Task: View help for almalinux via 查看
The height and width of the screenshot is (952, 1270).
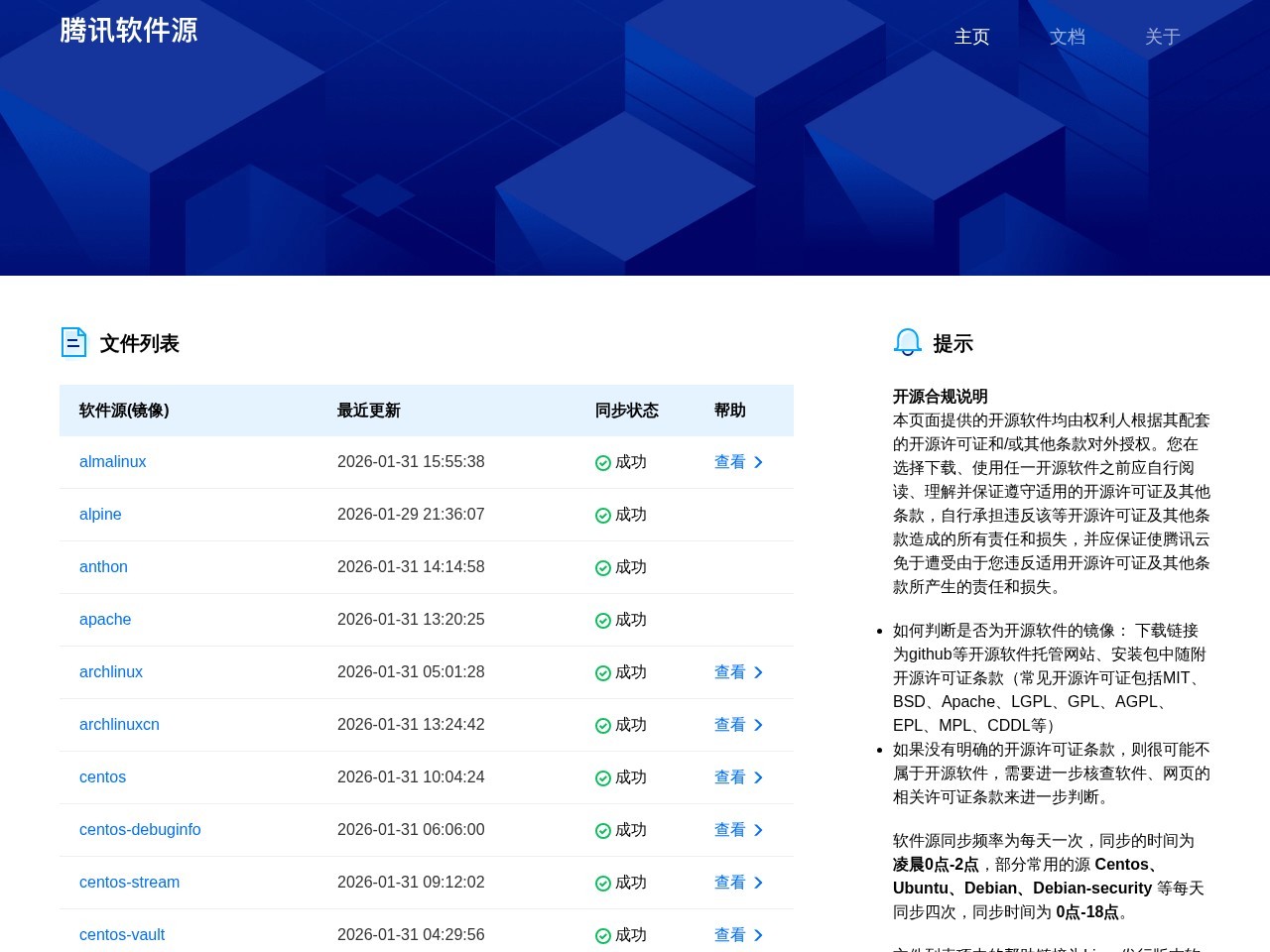Action: tap(730, 462)
